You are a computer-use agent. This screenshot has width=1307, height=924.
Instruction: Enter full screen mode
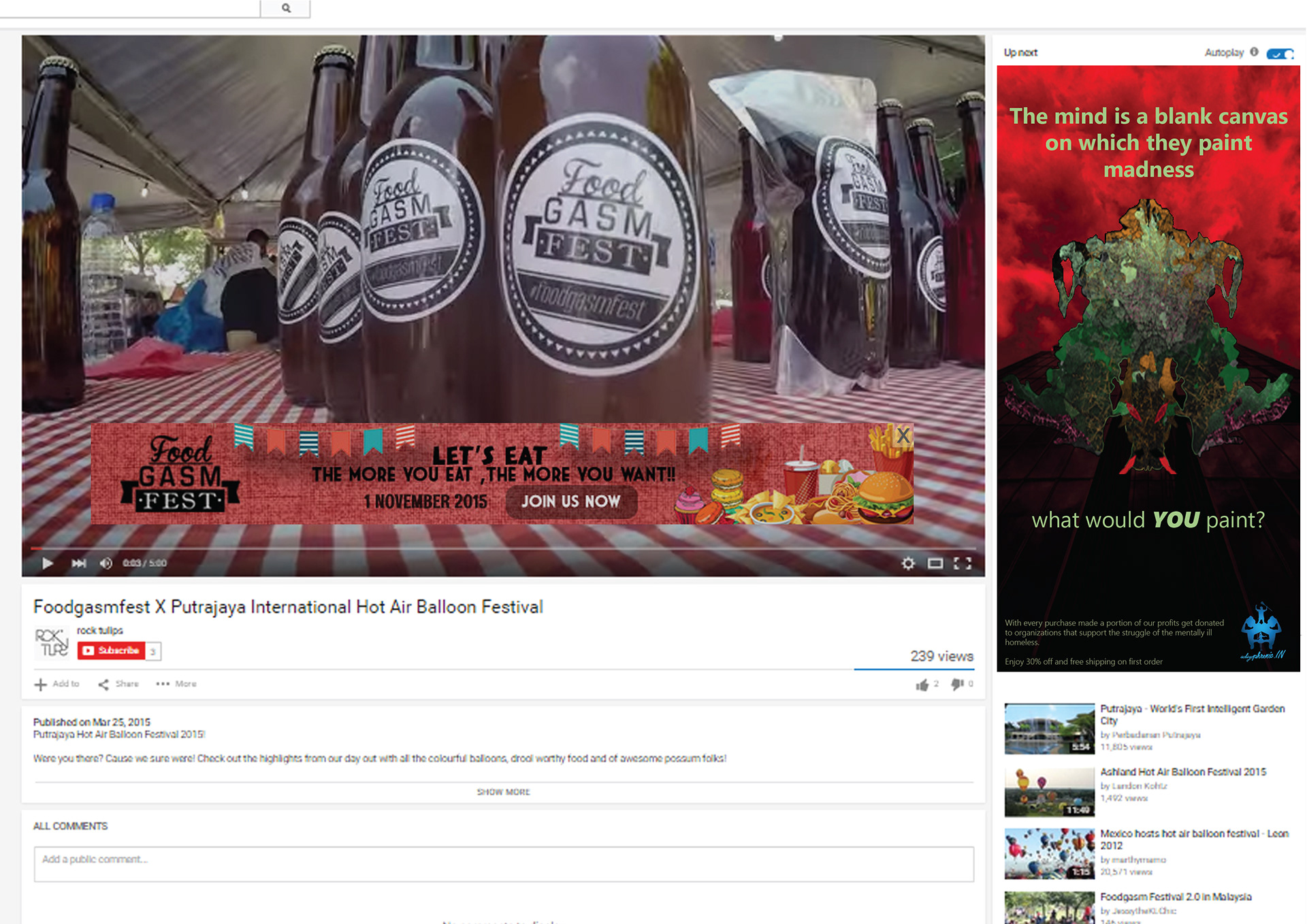coord(963,563)
